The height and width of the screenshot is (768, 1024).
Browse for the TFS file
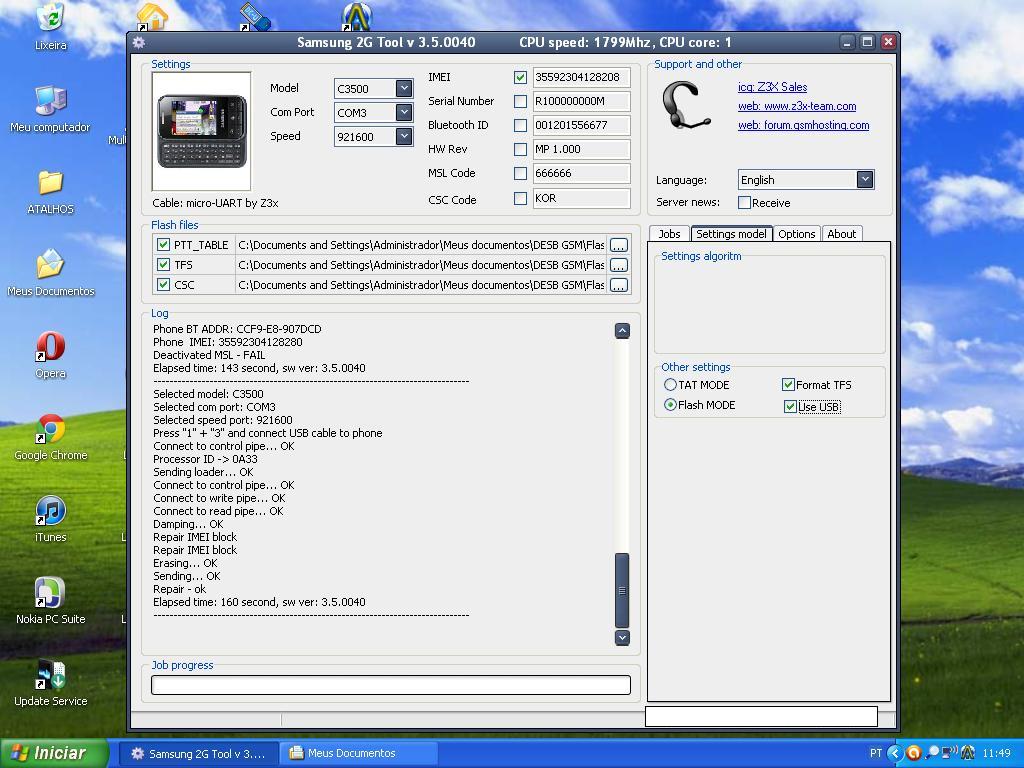pyautogui.click(x=618, y=264)
